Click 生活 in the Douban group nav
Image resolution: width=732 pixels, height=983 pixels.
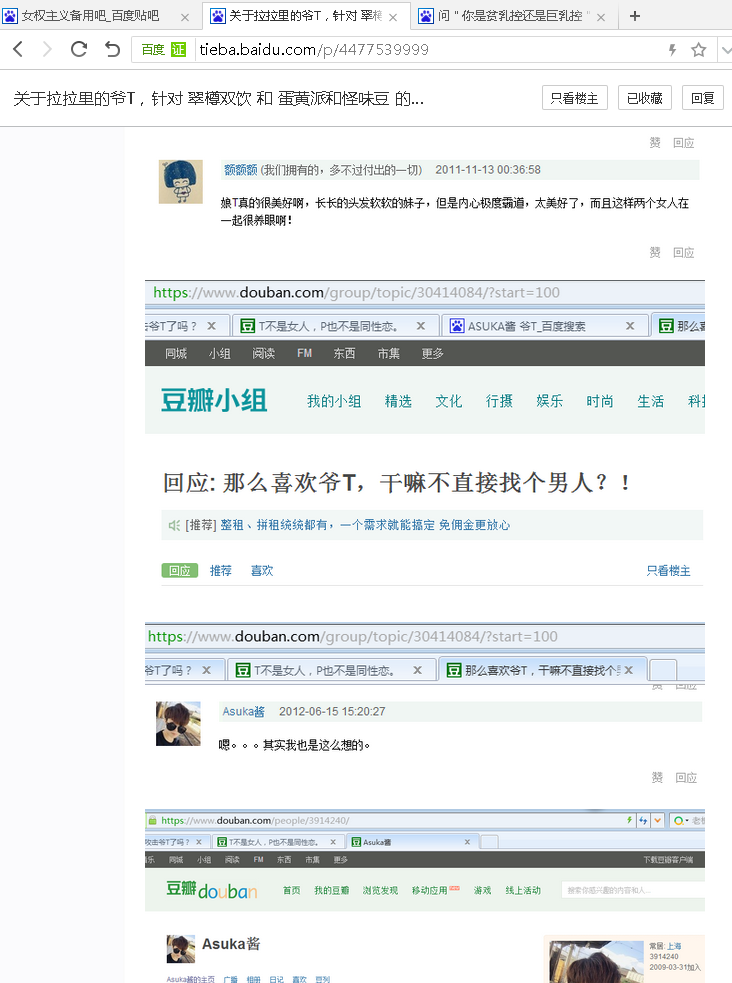pos(651,401)
